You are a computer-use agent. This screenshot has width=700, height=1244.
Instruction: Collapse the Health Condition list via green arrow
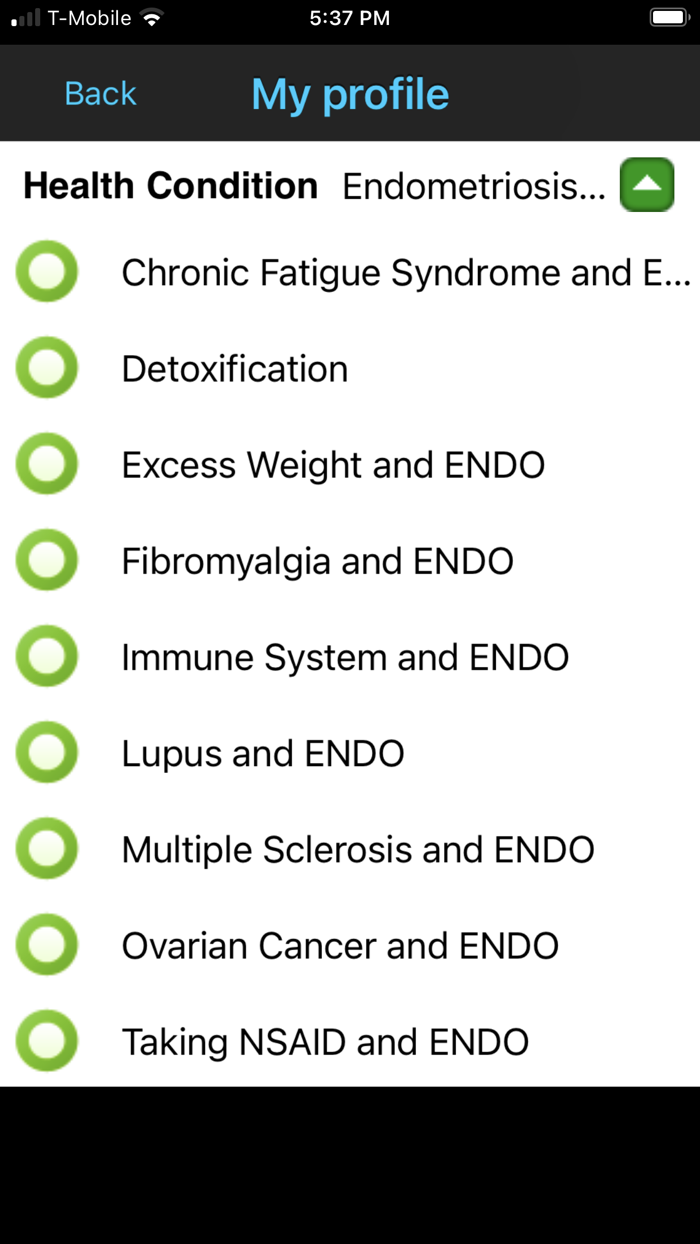click(646, 185)
